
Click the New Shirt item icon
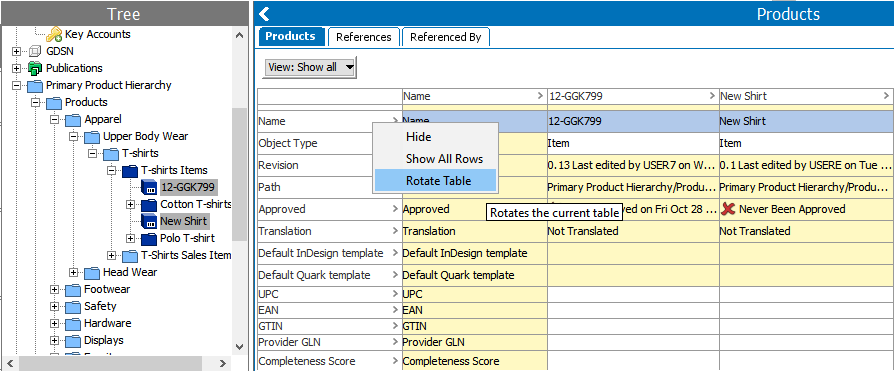pyautogui.click(x=149, y=221)
